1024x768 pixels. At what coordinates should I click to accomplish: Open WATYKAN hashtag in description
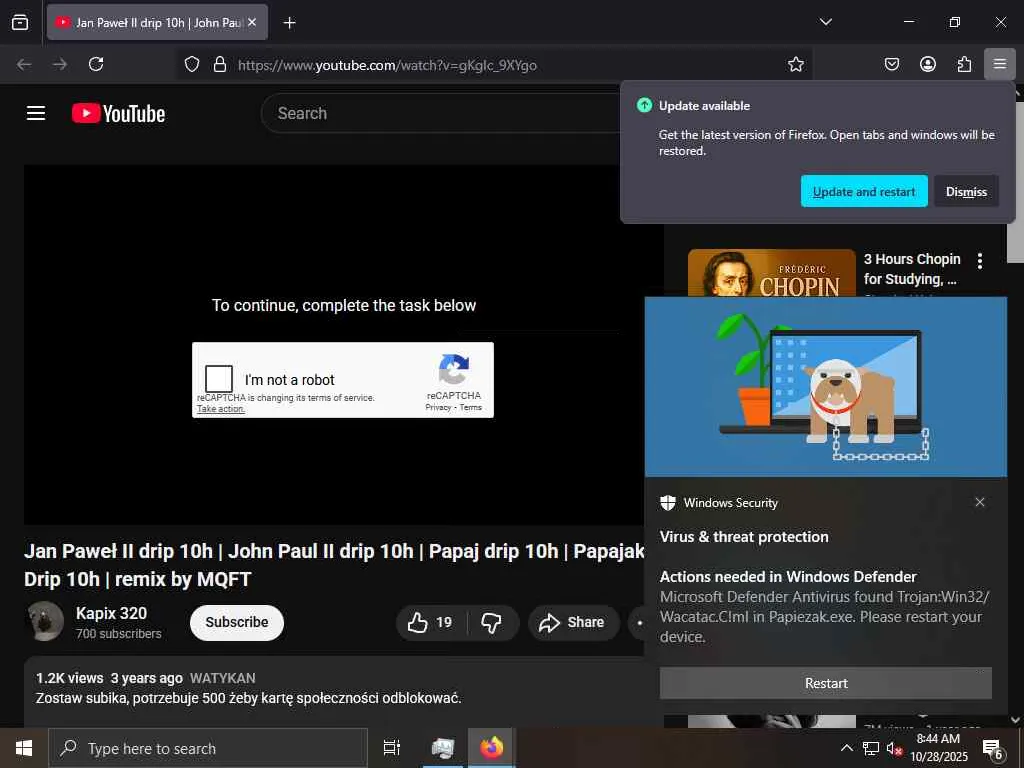[x=223, y=678]
